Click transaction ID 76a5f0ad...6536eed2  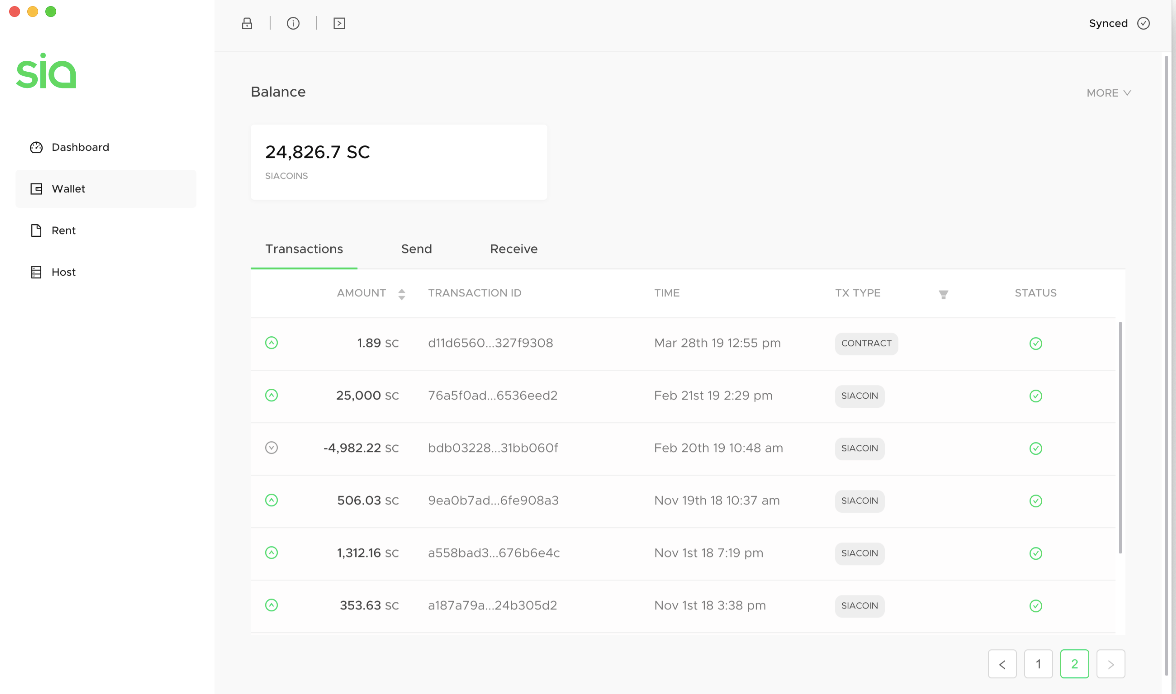(x=493, y=395)
